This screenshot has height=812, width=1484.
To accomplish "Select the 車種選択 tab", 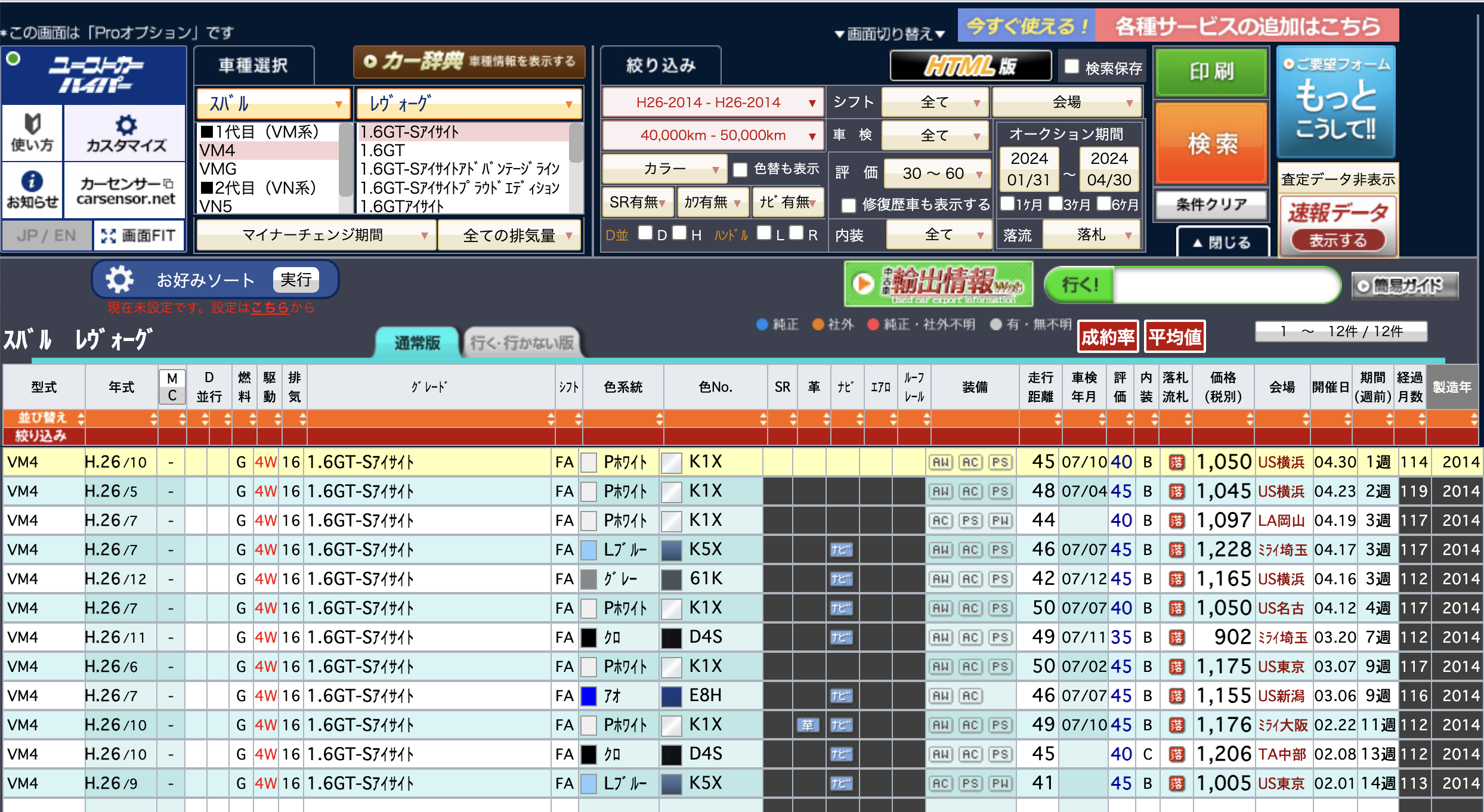I will [253, 65].
